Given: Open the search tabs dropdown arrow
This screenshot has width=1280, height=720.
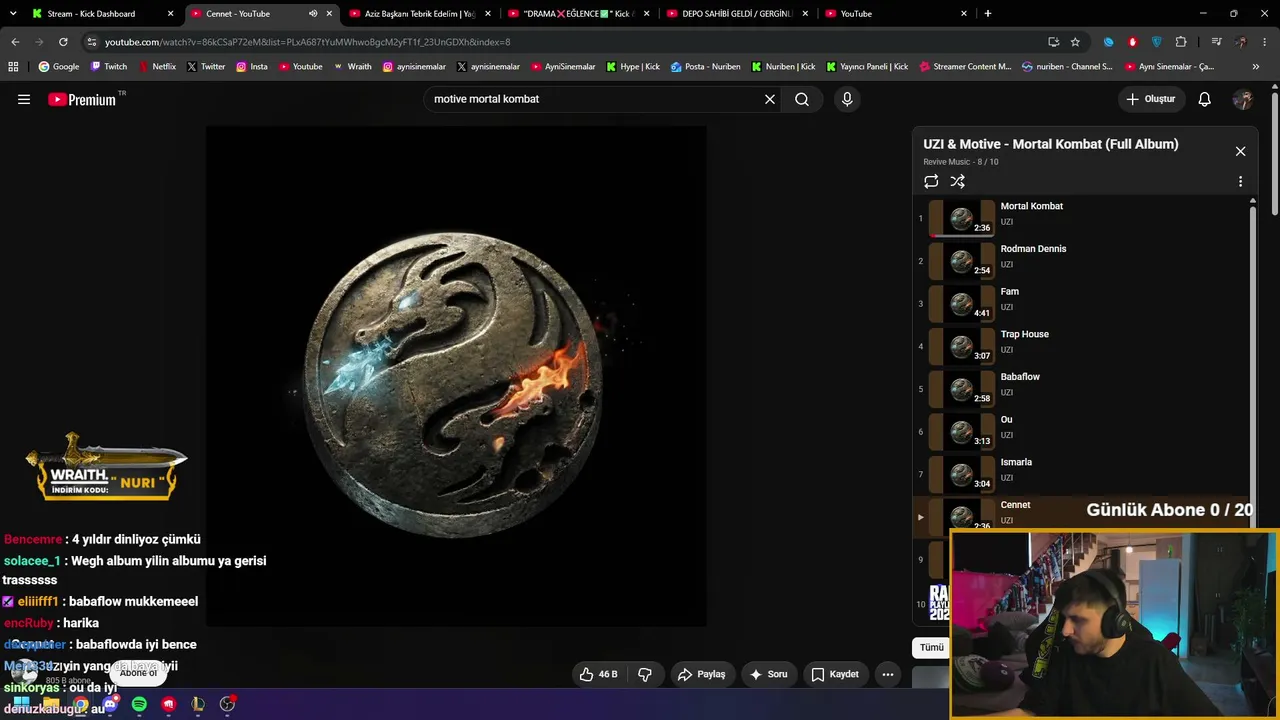Looking at the screenshot, I should click(14, 14).
